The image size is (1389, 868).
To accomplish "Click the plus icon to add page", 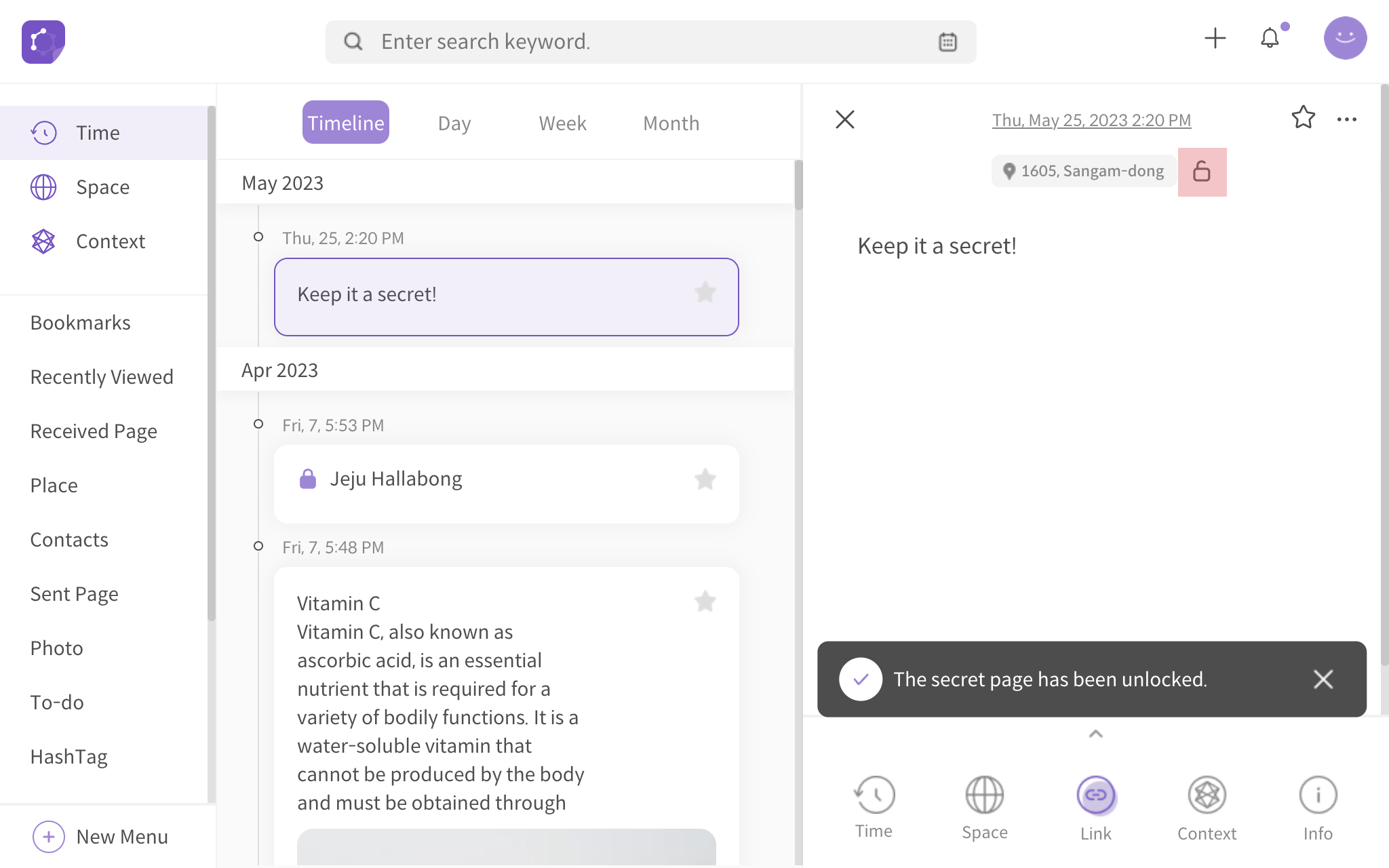I will pos(1215,39).
